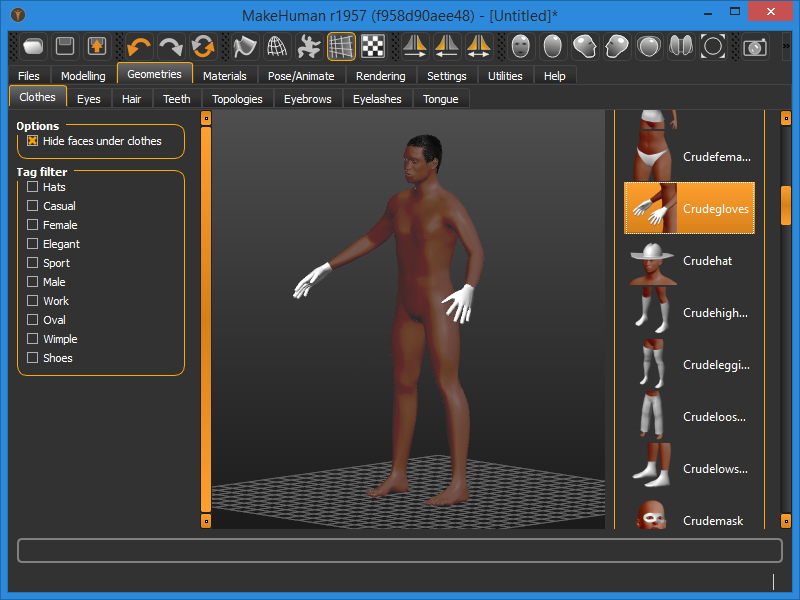Viewport: 800px width, 600px height.
Task: Uncheck Hide faces under clothes
Action: pyautogui.click(x=33, y=141)
